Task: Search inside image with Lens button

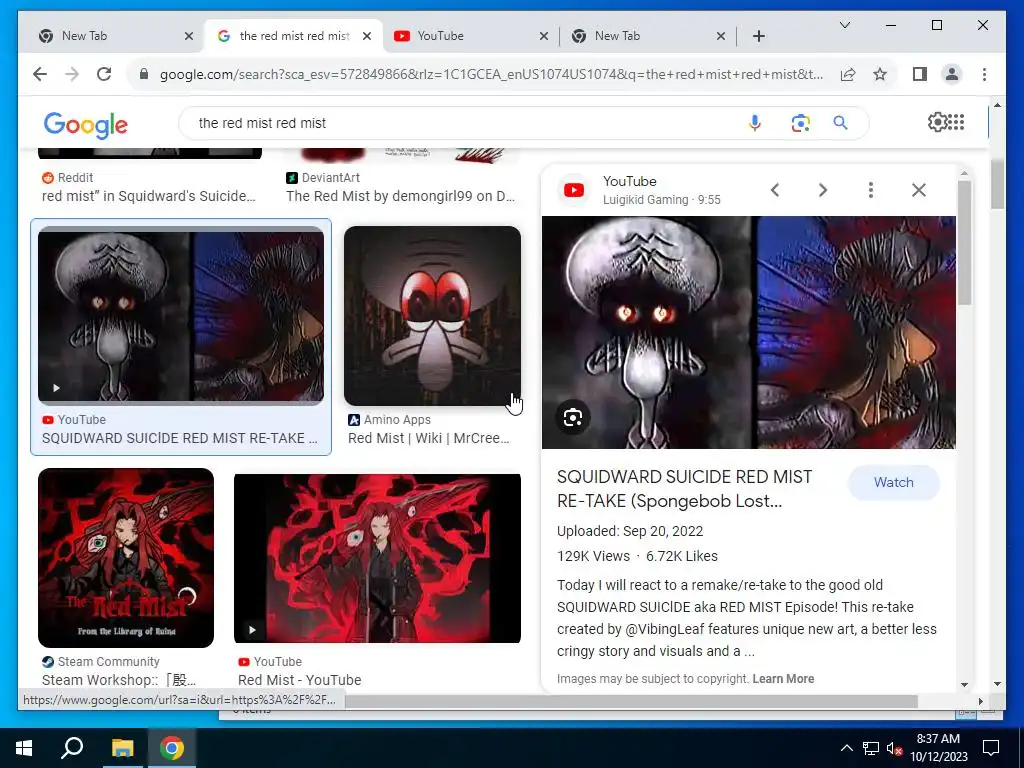Action: coord(573,417)
